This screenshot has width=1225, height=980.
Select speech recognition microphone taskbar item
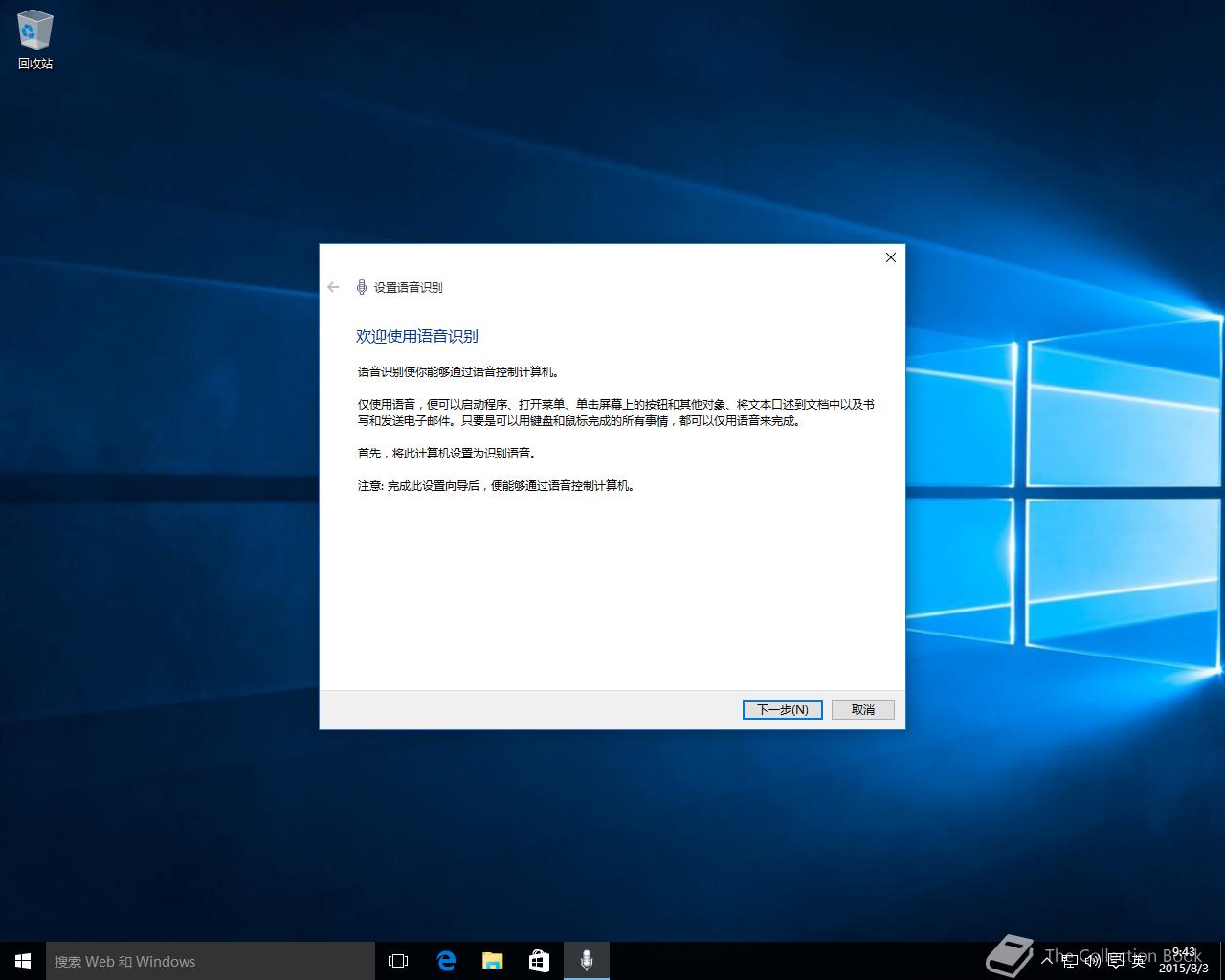click(x=587, y=961)
